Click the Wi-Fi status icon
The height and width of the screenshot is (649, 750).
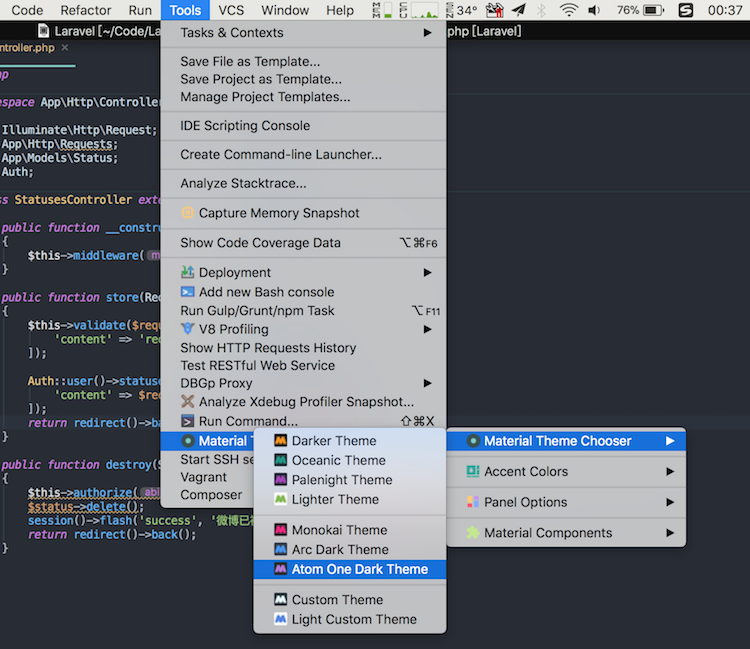pos(568,10)
